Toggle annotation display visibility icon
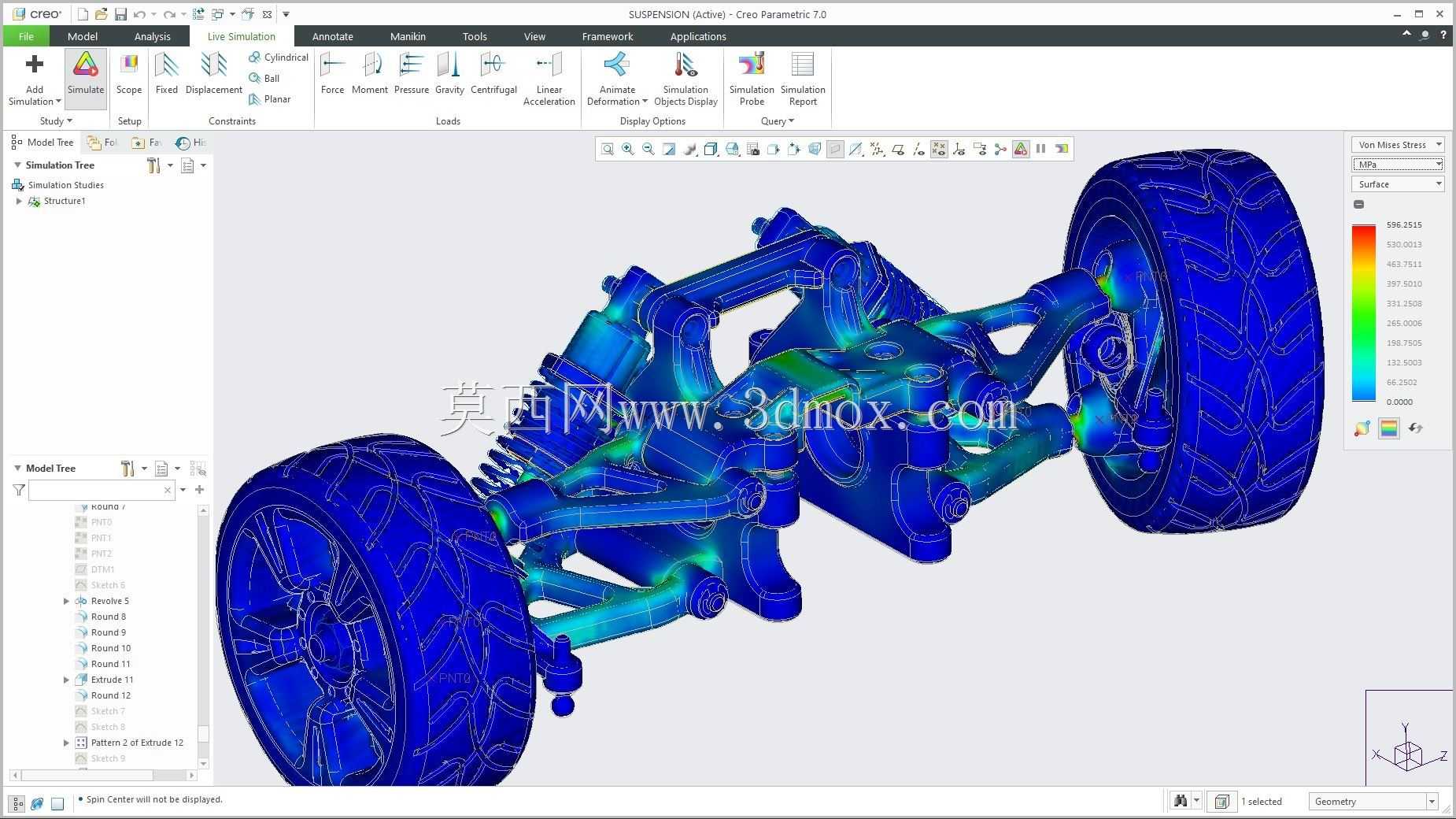 979,149
